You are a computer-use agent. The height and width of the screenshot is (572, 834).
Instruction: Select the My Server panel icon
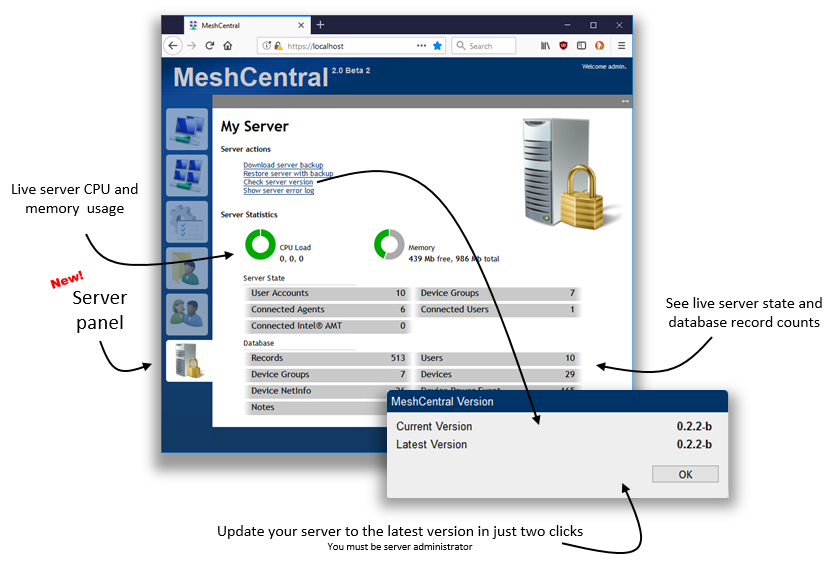(189, 361)
